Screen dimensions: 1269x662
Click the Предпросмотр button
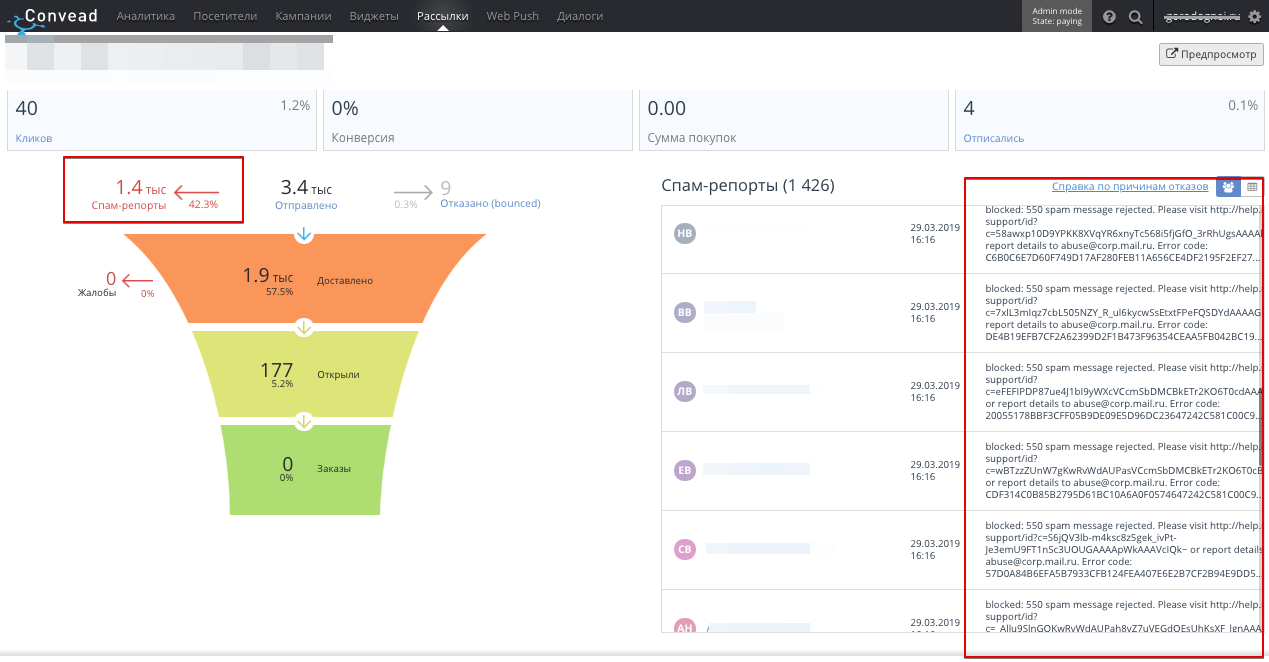pos(1212,55)
